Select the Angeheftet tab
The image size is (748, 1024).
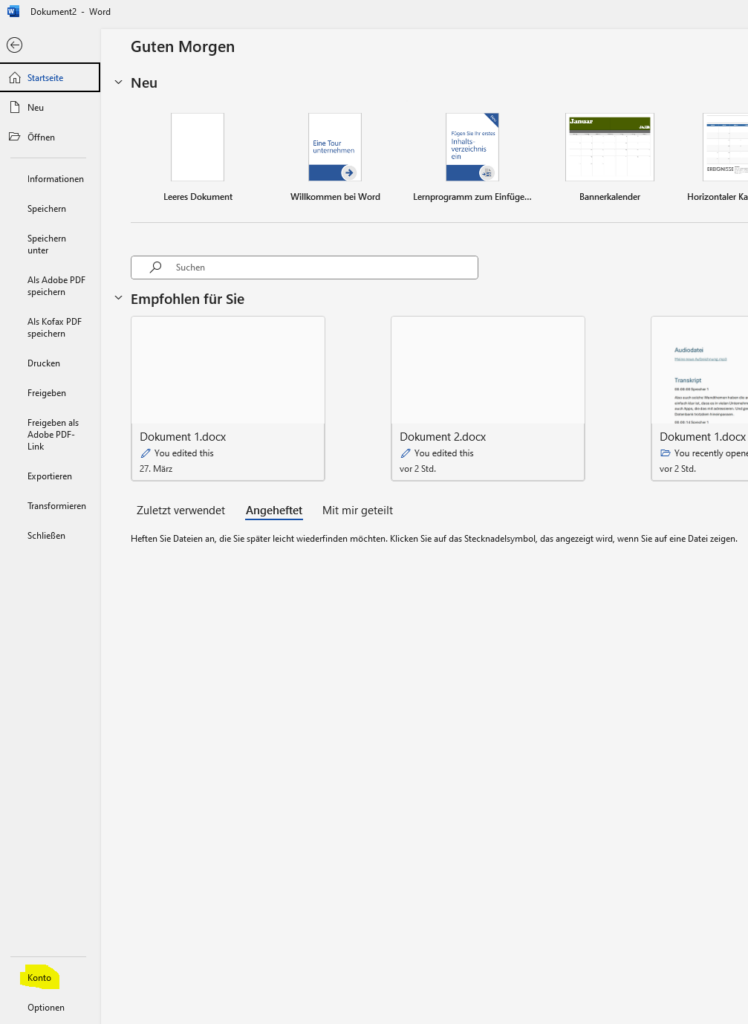click(274, 511)
